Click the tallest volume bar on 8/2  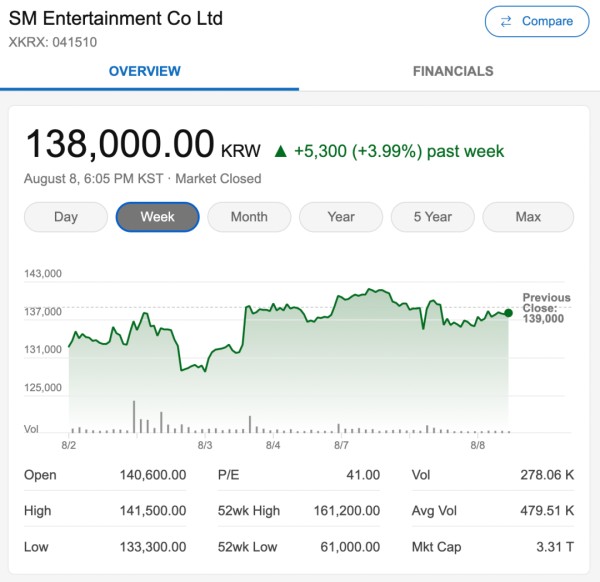coord(134,417)
